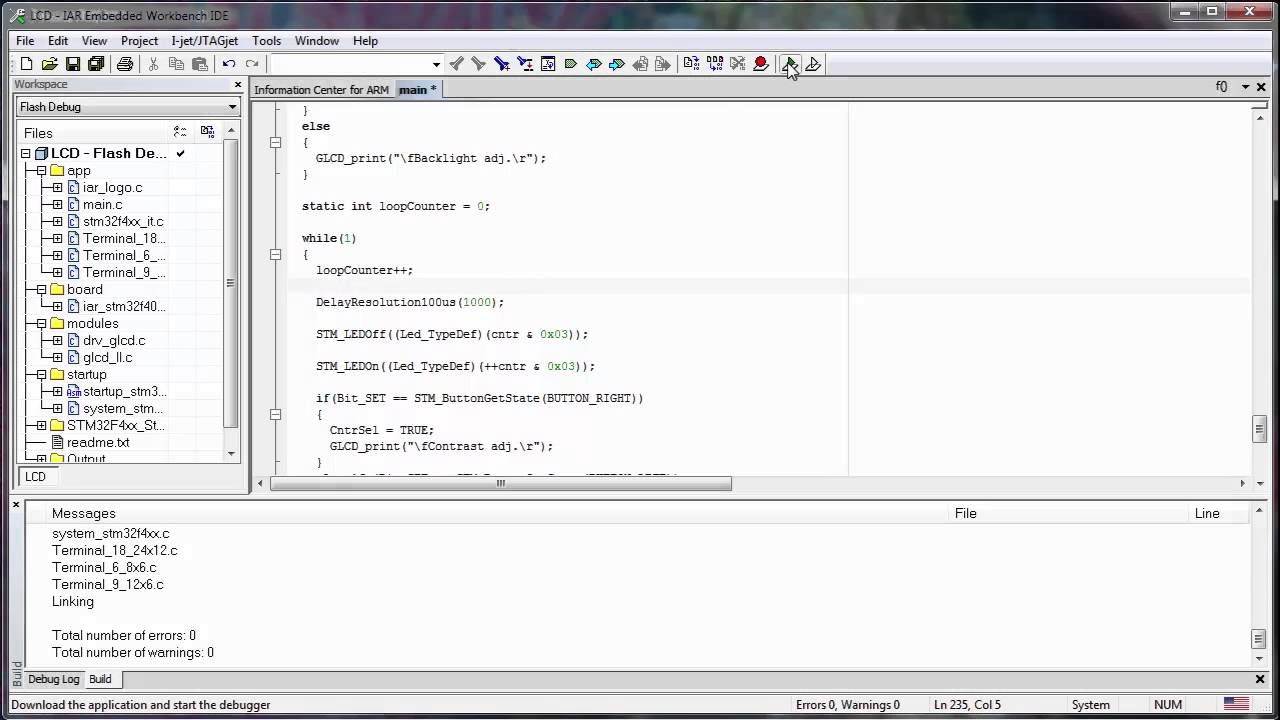Copy selection using the Copy icon
The width and height of the screenshot is (1280, 720).
pos(176,64)
